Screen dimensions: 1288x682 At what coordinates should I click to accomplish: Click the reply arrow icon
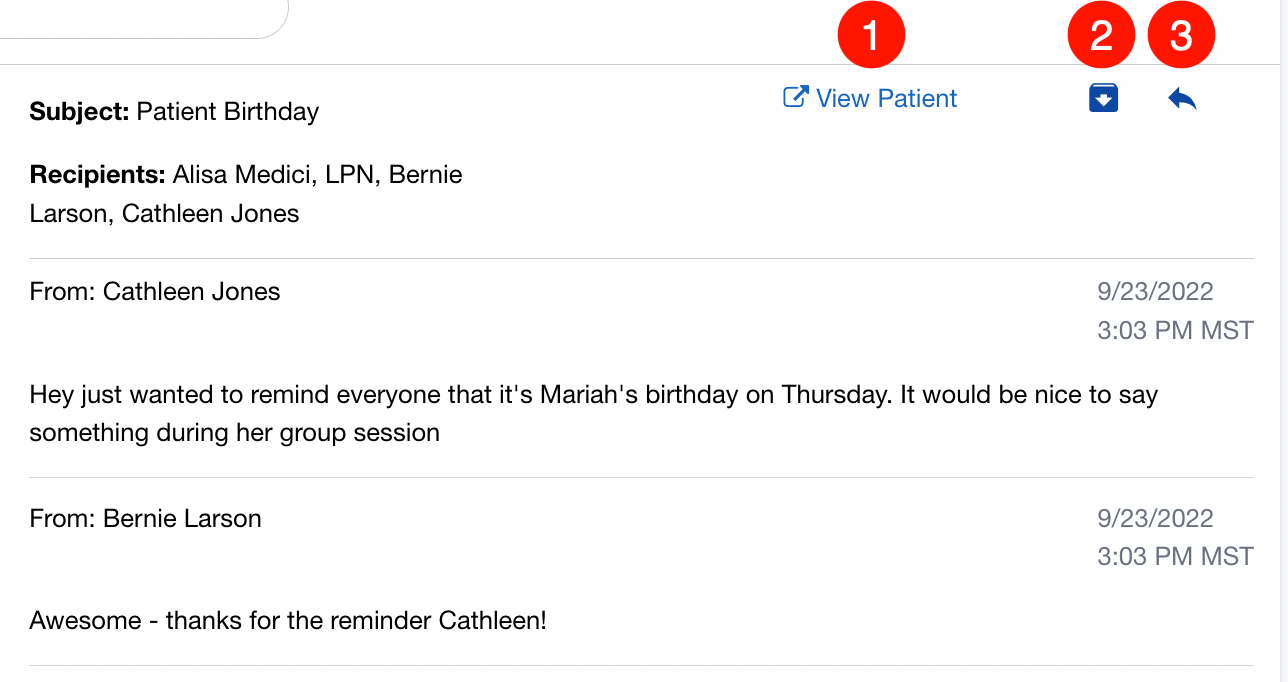point(1182,98)
